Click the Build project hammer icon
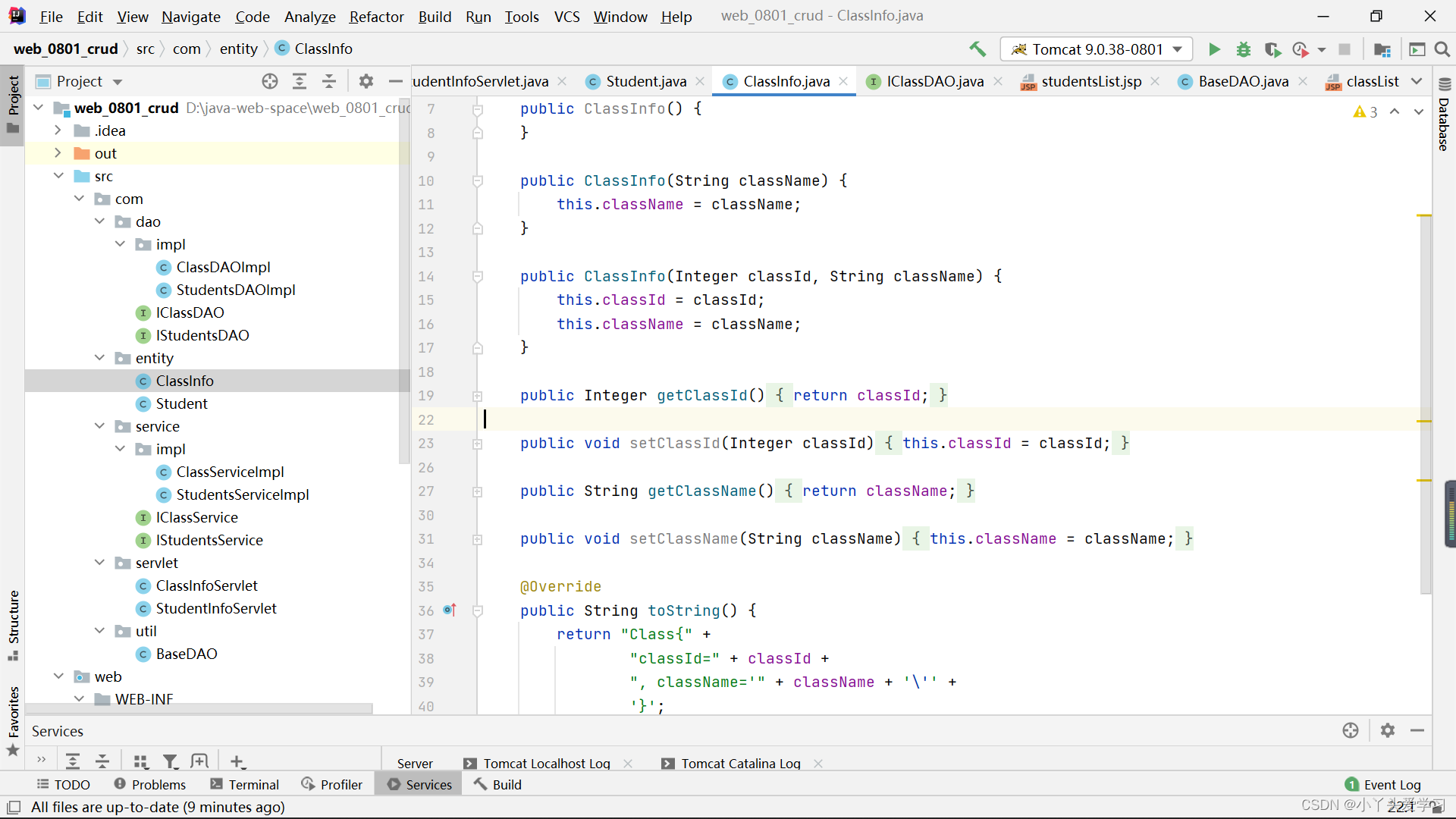 [977, 49]
